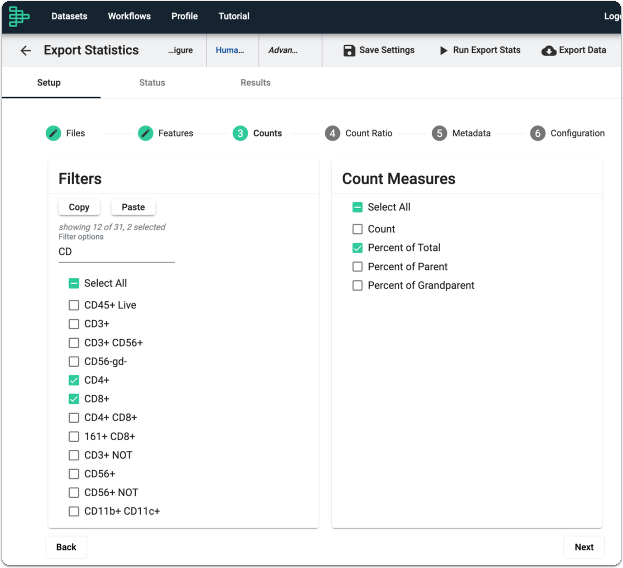Image resolution: width=623 pixels, height=568 pixels.
Task: Click the ...igure breadcrumb label
Action: point(180,50)
